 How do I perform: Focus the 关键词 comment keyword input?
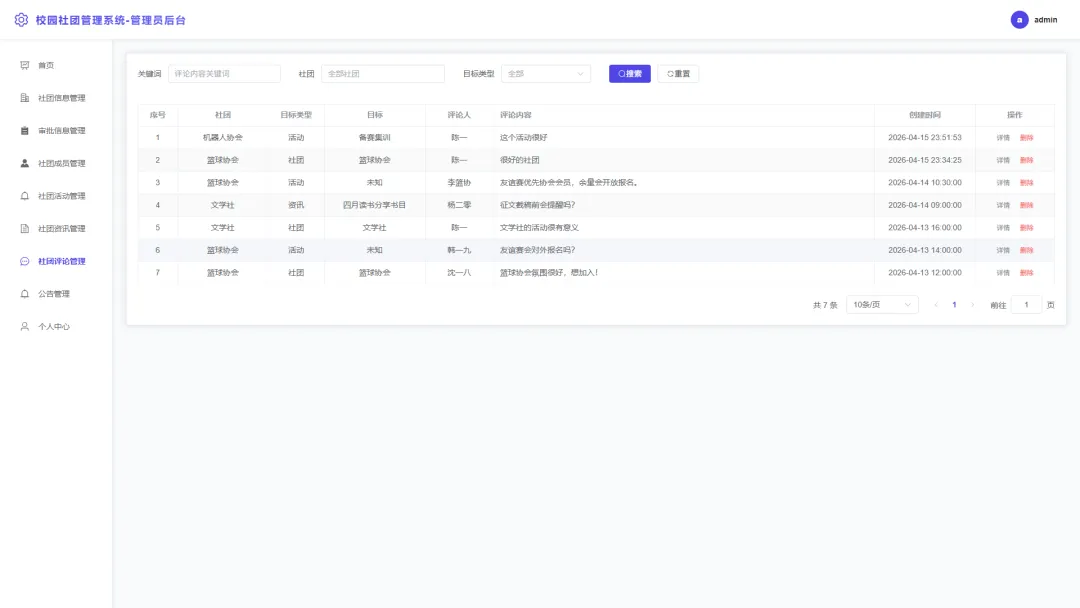coord(225,74)
